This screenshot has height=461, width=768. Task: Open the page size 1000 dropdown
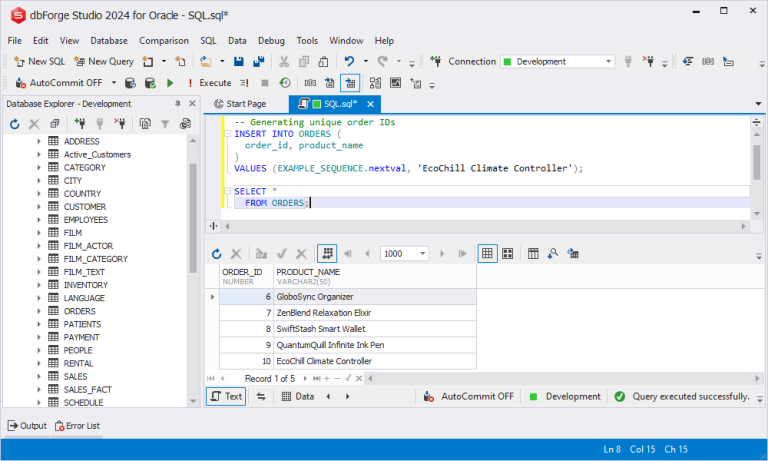coord(423,254)
